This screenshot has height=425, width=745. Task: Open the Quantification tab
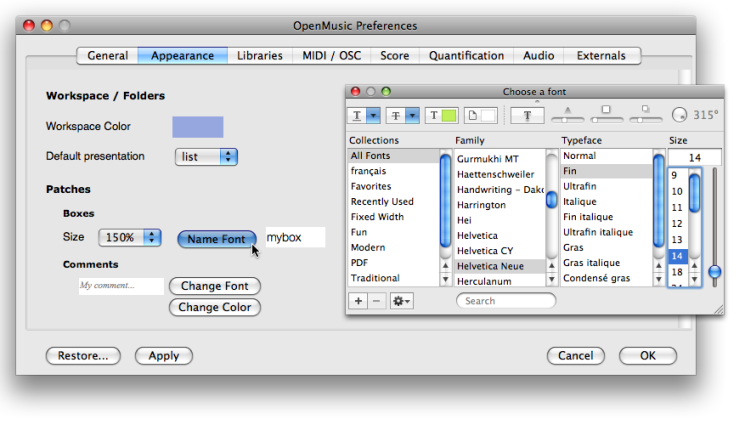pos(466,56)
